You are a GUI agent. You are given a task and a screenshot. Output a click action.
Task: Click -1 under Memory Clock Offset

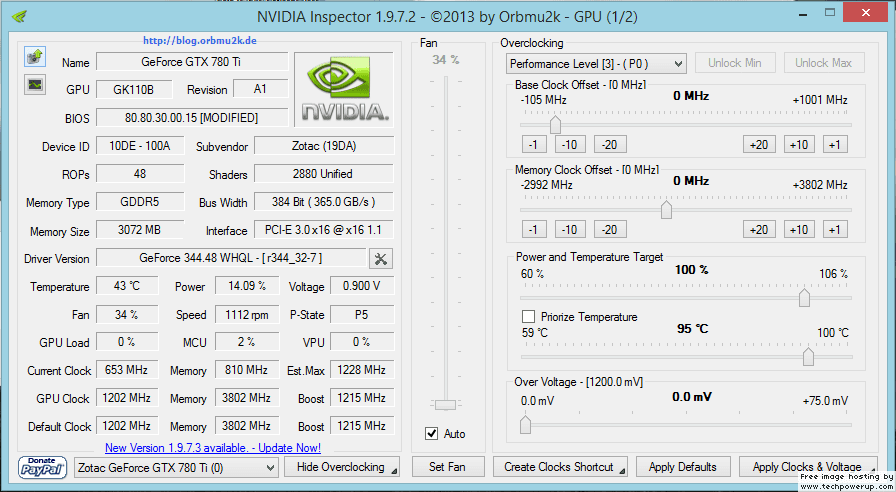click(x=534, y=230)
